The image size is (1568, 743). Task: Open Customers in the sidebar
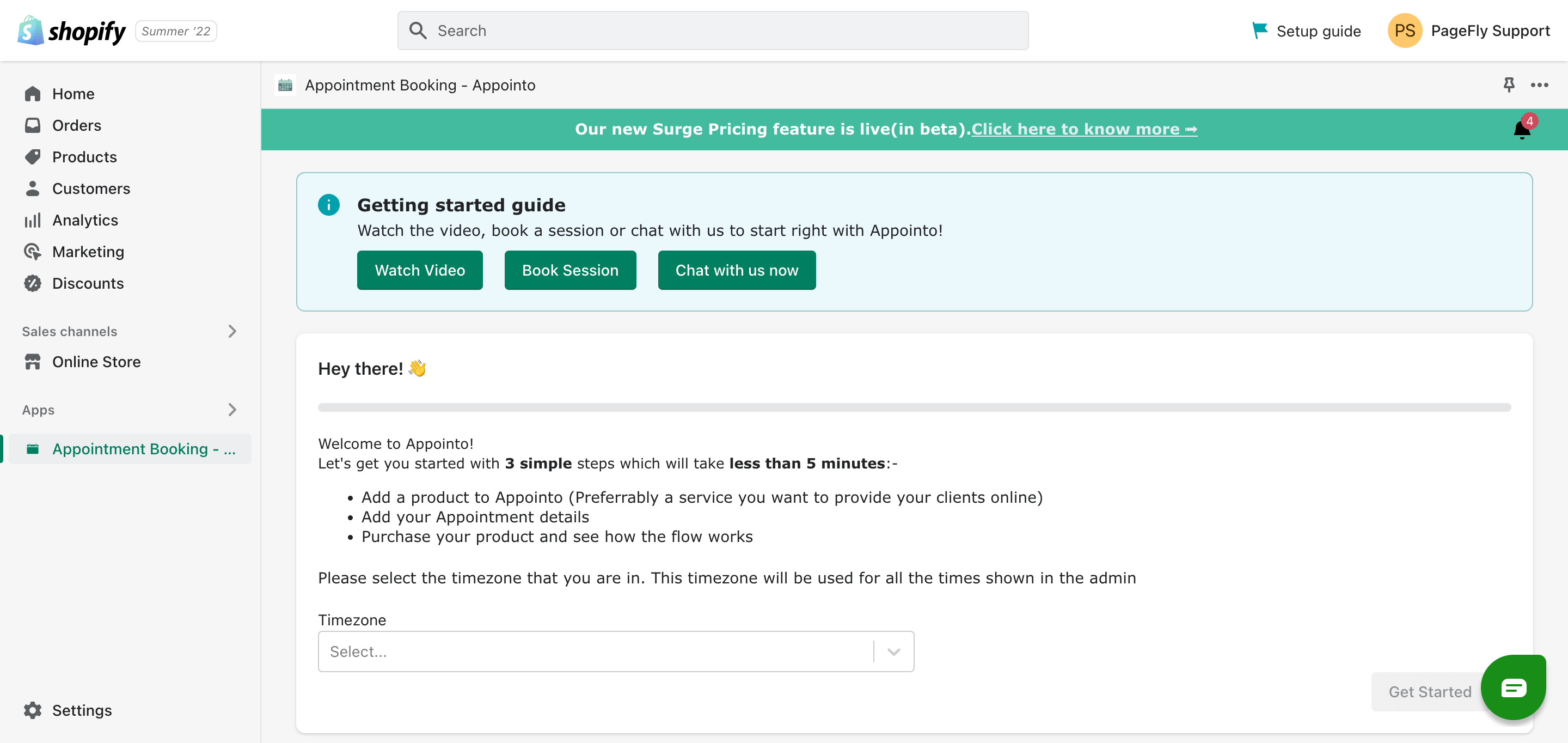(x=130, y=189)
